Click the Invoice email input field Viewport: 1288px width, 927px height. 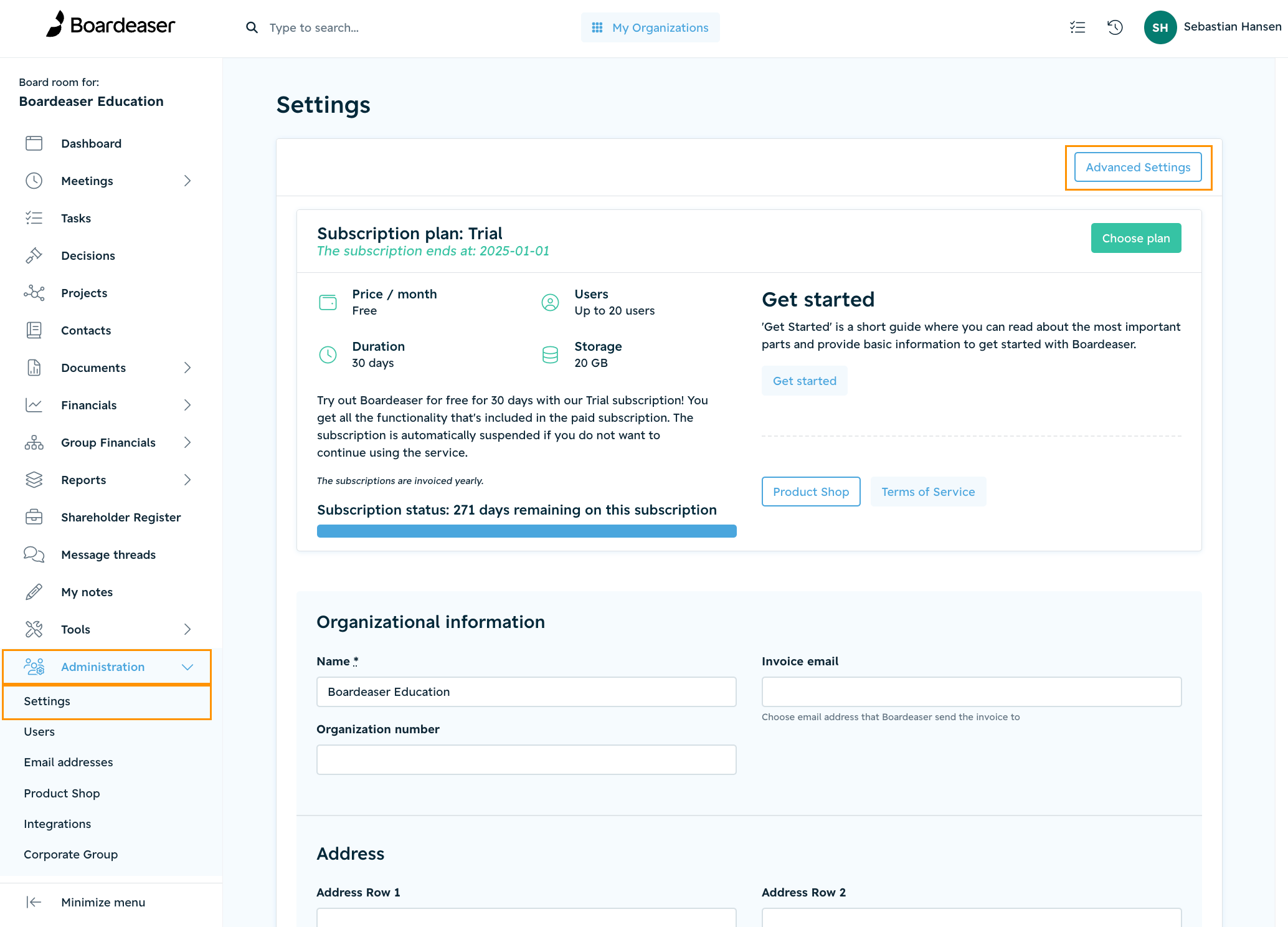click(971, 692)
